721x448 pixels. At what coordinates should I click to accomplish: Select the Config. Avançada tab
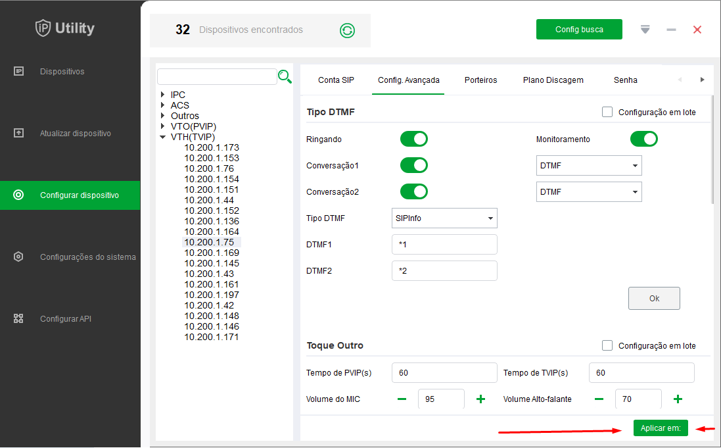coord(408,80)
